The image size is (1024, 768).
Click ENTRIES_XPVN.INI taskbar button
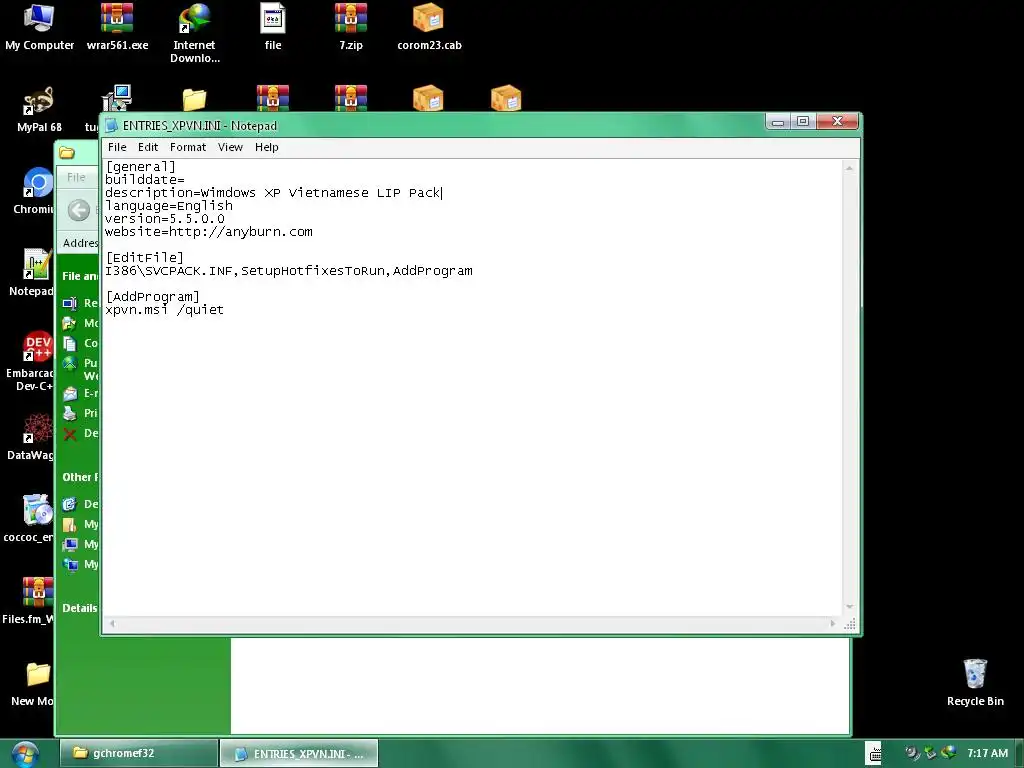coord(298,753)
